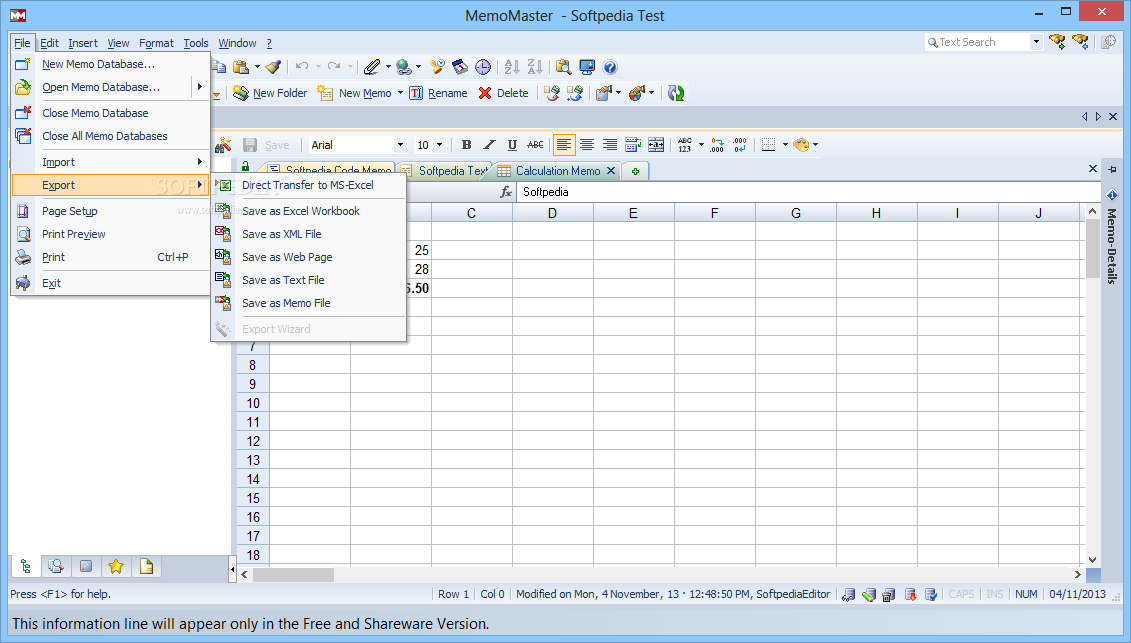Click the vertical scrollbar down arrow
Viewport: 1131px width, 643px height.
point(1092,559)
